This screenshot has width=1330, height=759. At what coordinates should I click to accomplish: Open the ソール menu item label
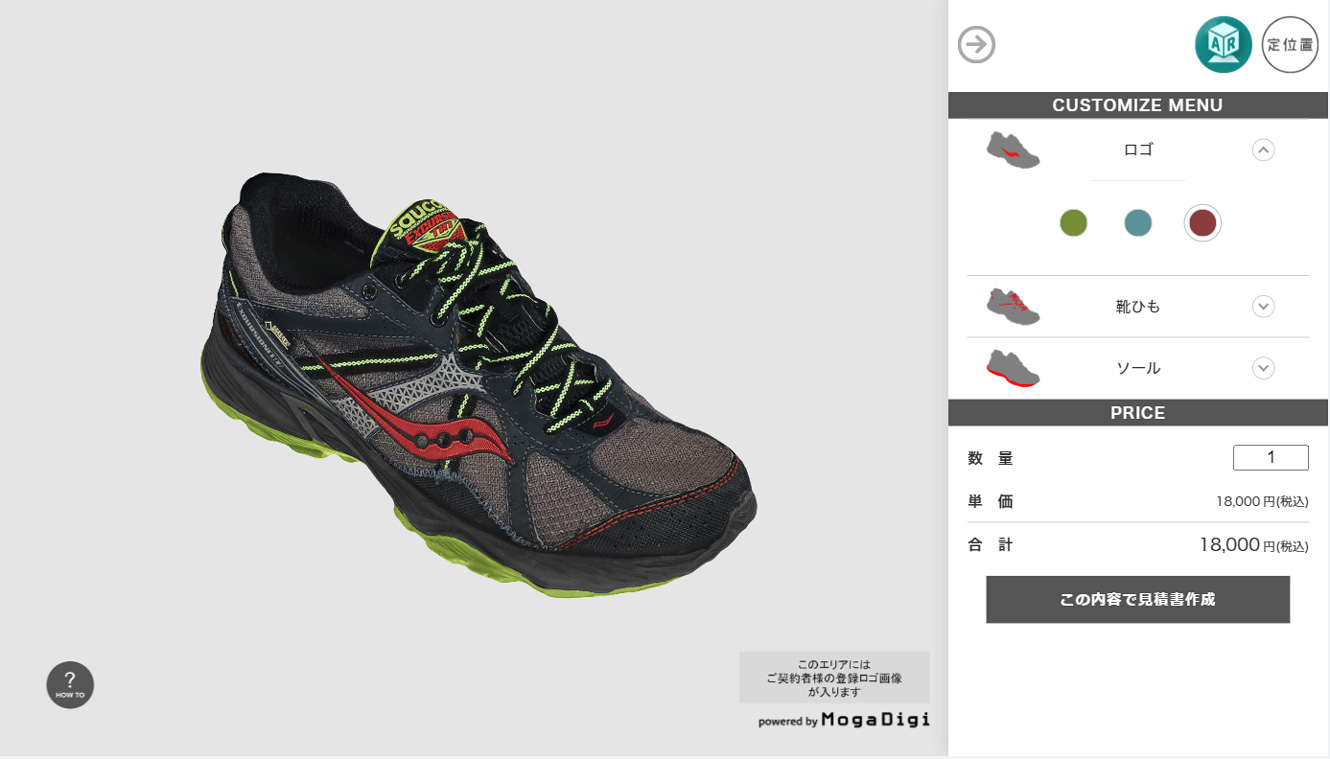click(1138, 368)
